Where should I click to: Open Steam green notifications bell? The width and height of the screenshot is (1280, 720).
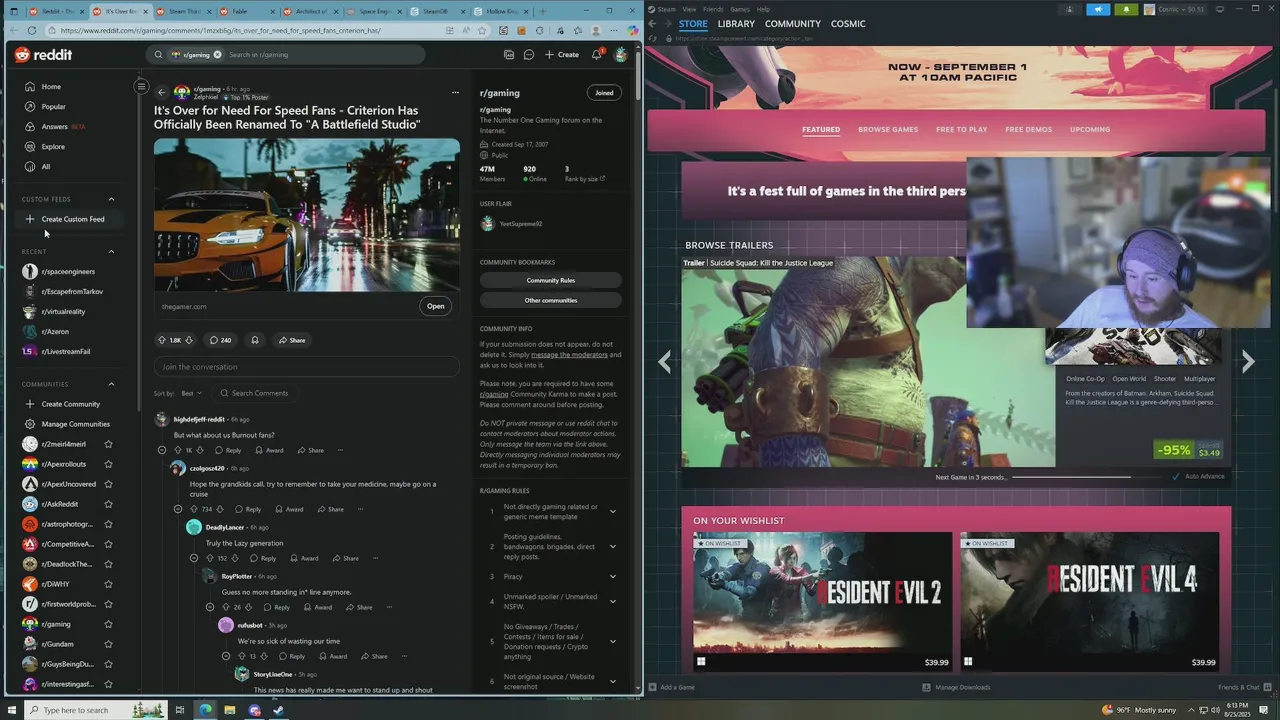tap(1126, 9)
